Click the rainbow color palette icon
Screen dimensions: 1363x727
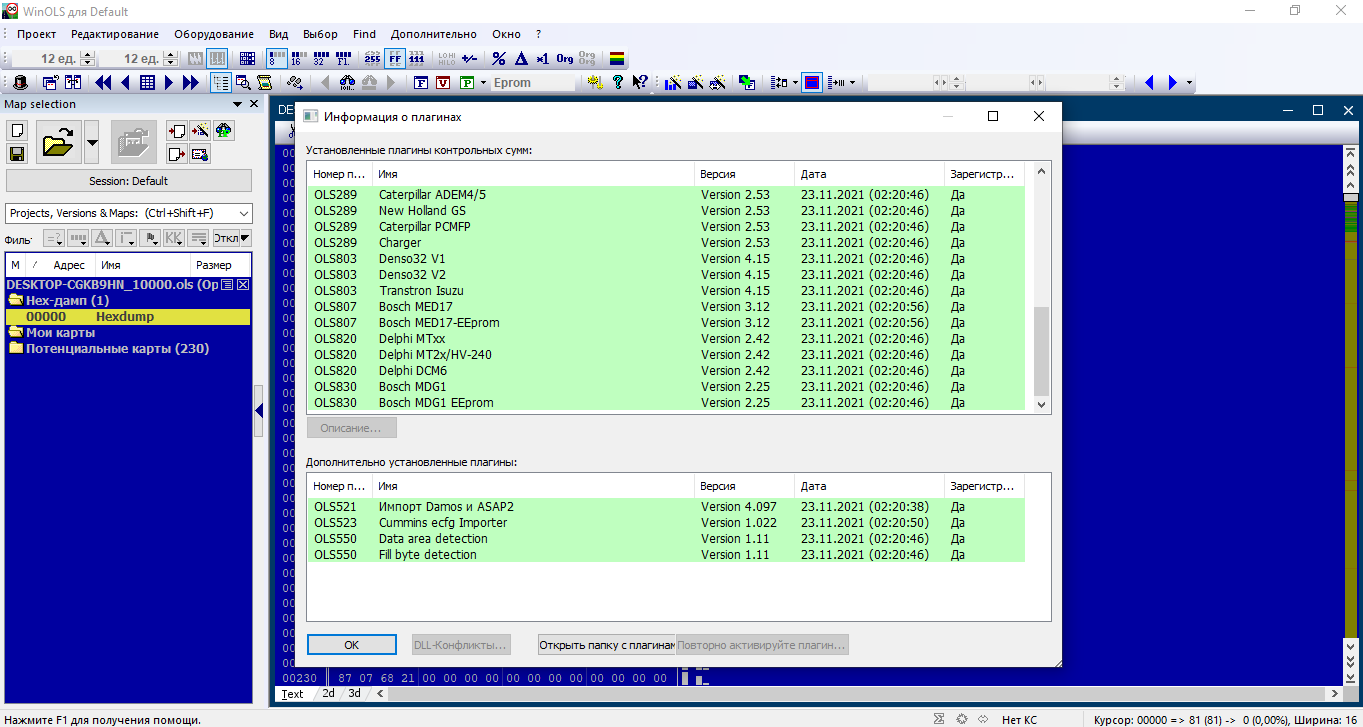tap(618, 59)
